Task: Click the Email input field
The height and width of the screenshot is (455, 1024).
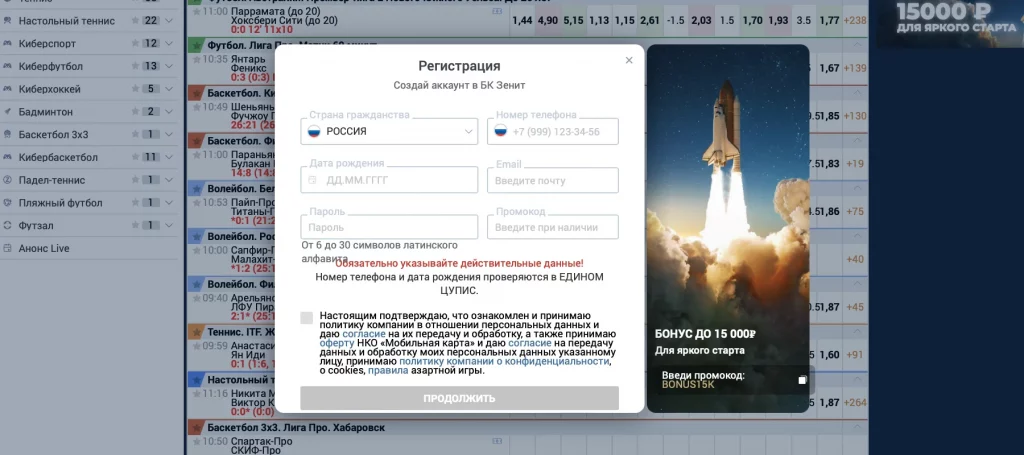Action: (x=552, y=180)
